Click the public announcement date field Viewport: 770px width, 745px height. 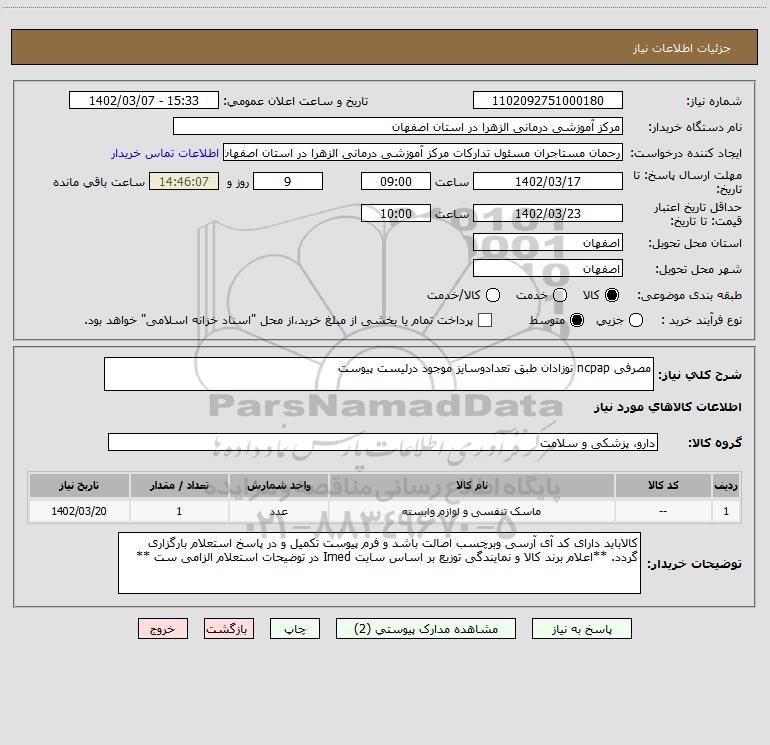click(x=144, y=101)
